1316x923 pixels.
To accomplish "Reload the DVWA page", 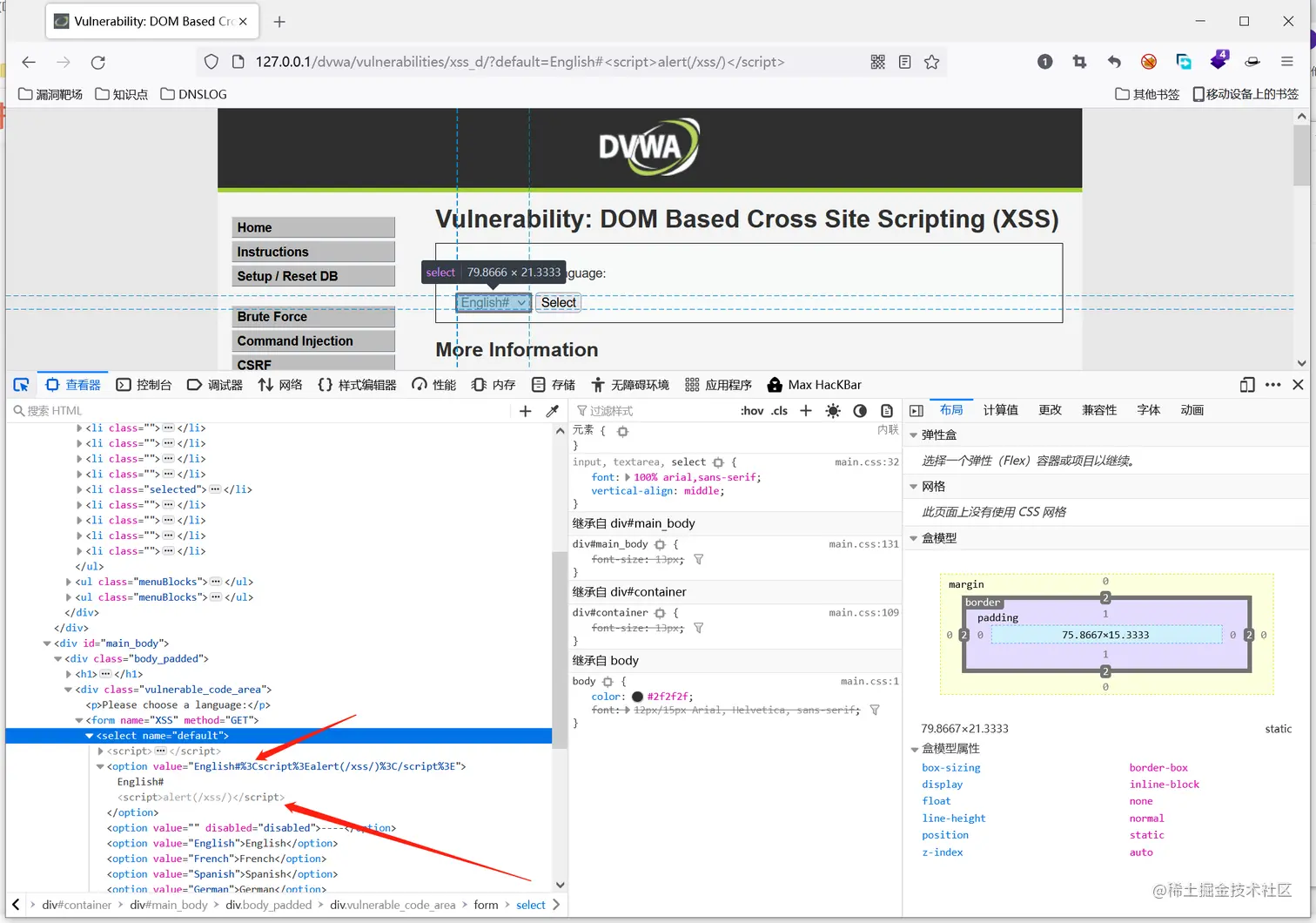I will click(x=98, y=62).
